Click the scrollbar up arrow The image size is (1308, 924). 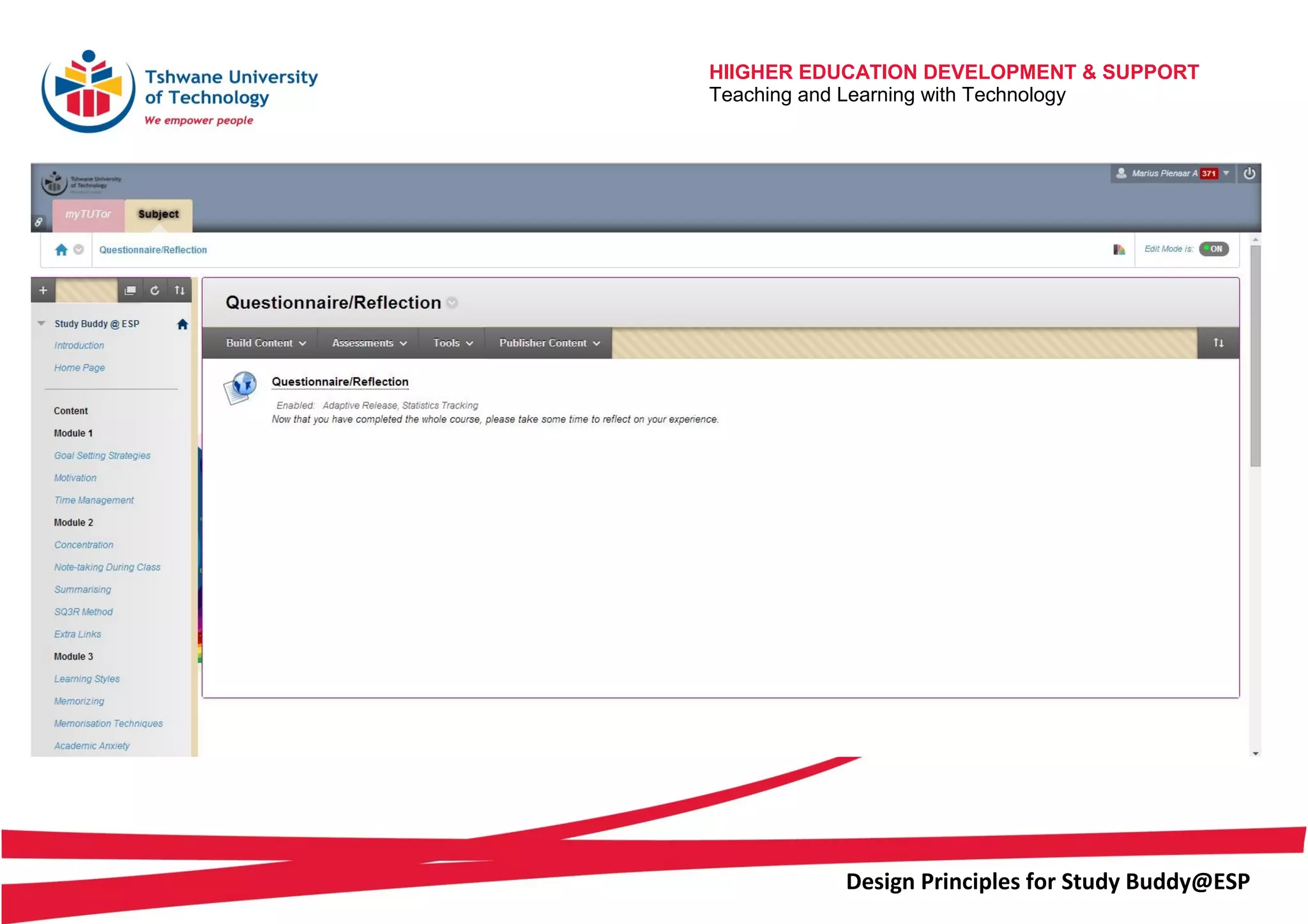coord(1256,239)
